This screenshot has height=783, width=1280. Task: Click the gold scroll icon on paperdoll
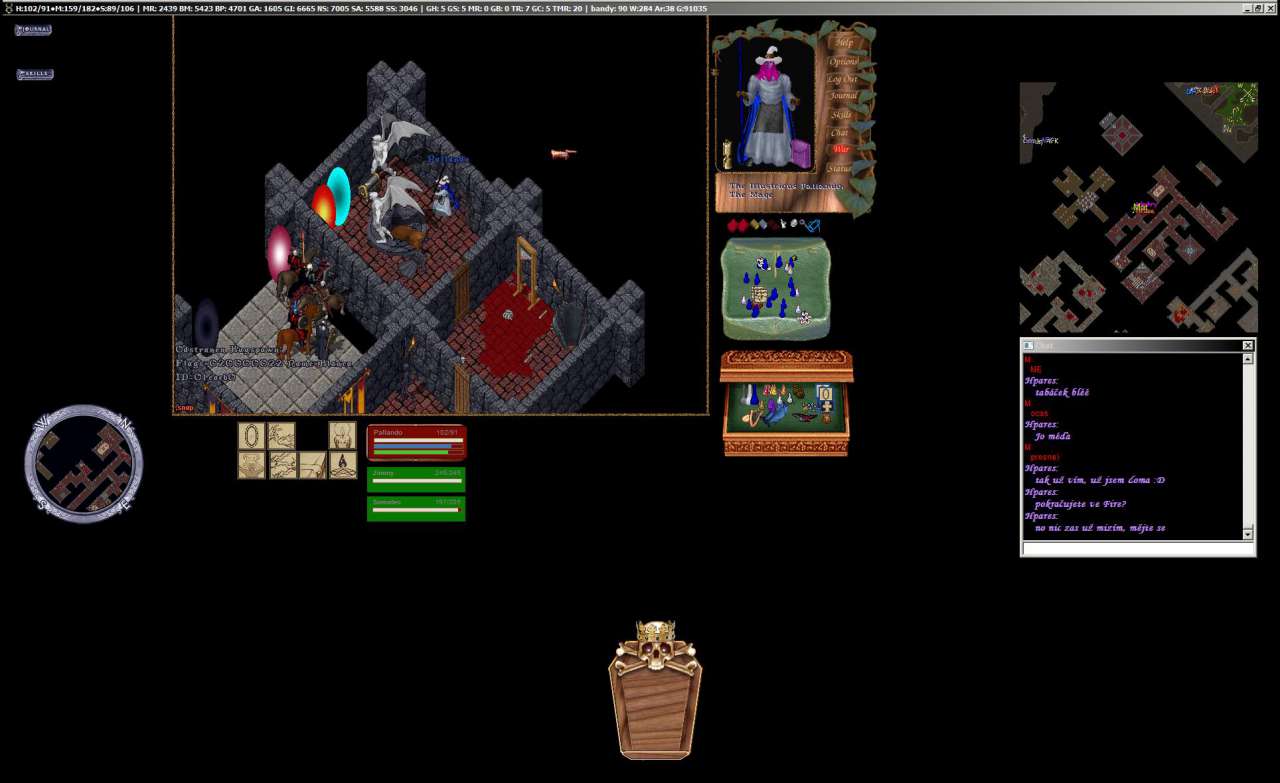coord(727,154)
